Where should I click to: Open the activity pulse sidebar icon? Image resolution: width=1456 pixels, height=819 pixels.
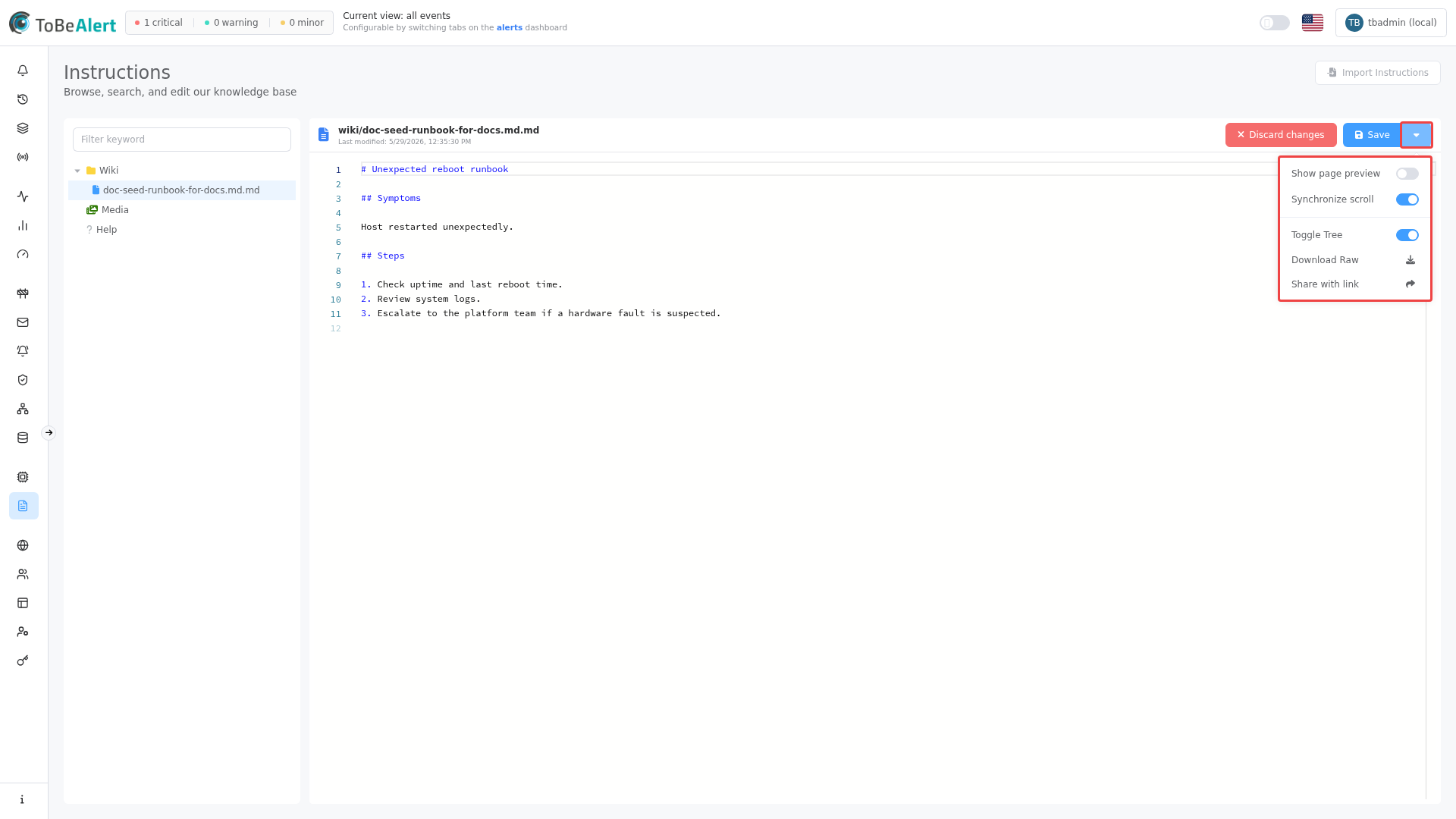click(23, 196)
